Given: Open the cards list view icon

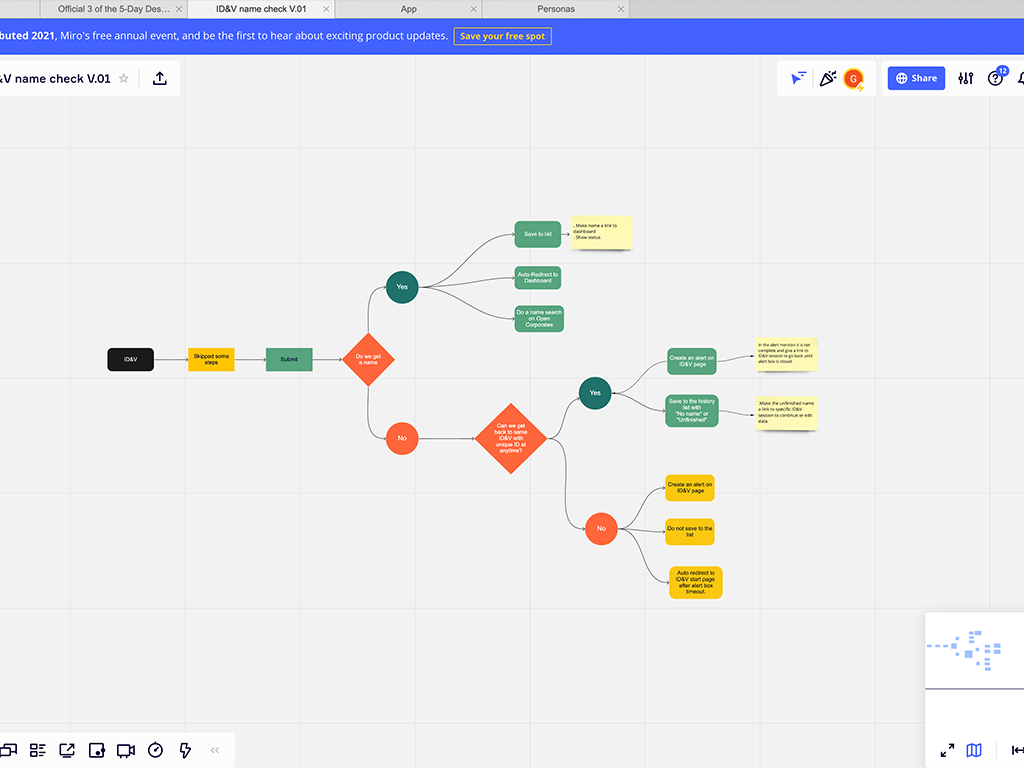Looking at the screenshot, I should (38, 750).
